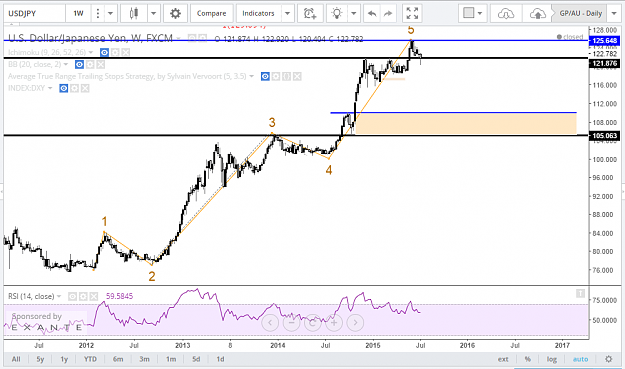This screenshot has height=369, width=625.
Task: Click the USDJPY symbol input field
Action: [x=34, y=14]
